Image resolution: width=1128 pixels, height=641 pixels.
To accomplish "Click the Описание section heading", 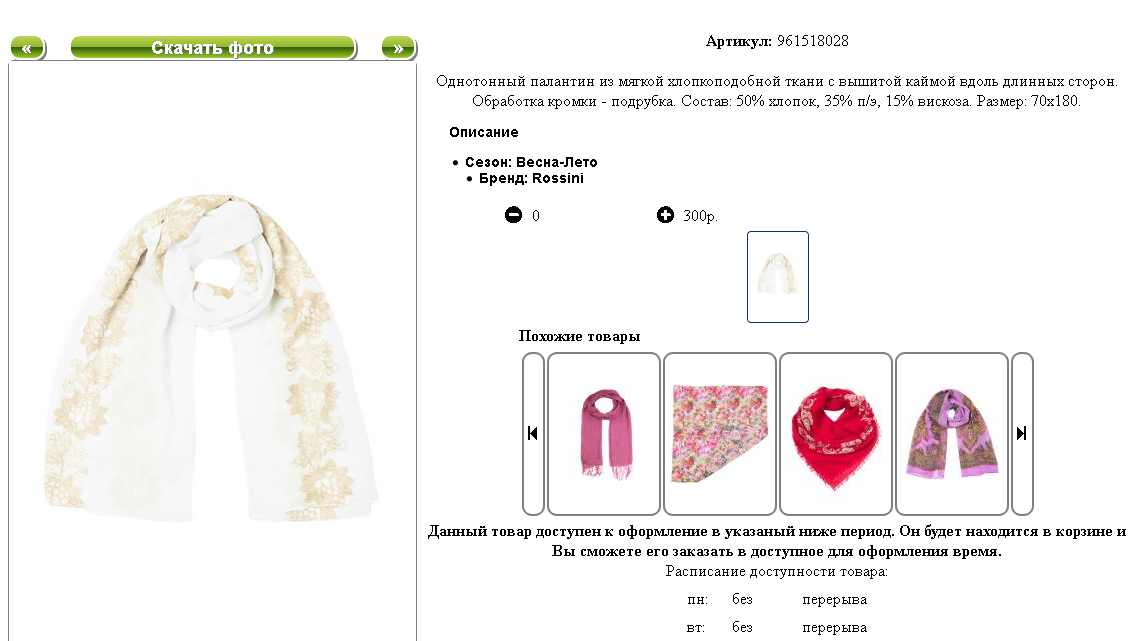I will click(483, 132).
